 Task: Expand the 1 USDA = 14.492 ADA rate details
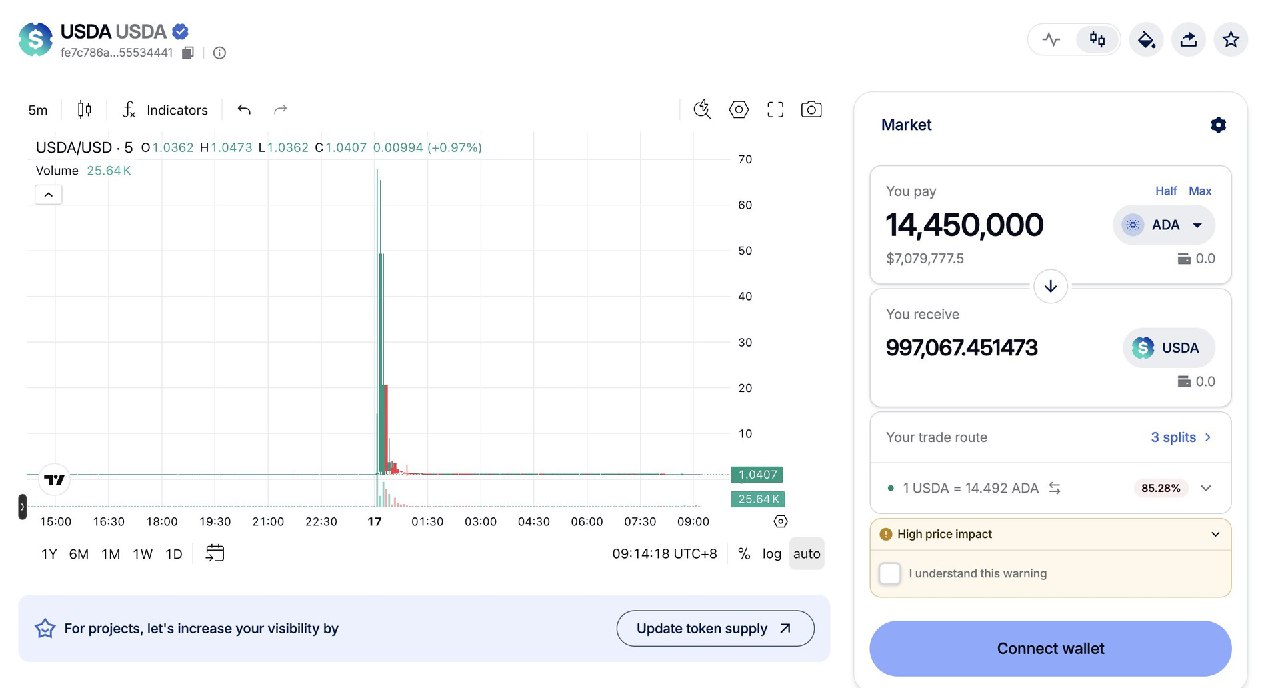click(x=1206, y=488)
